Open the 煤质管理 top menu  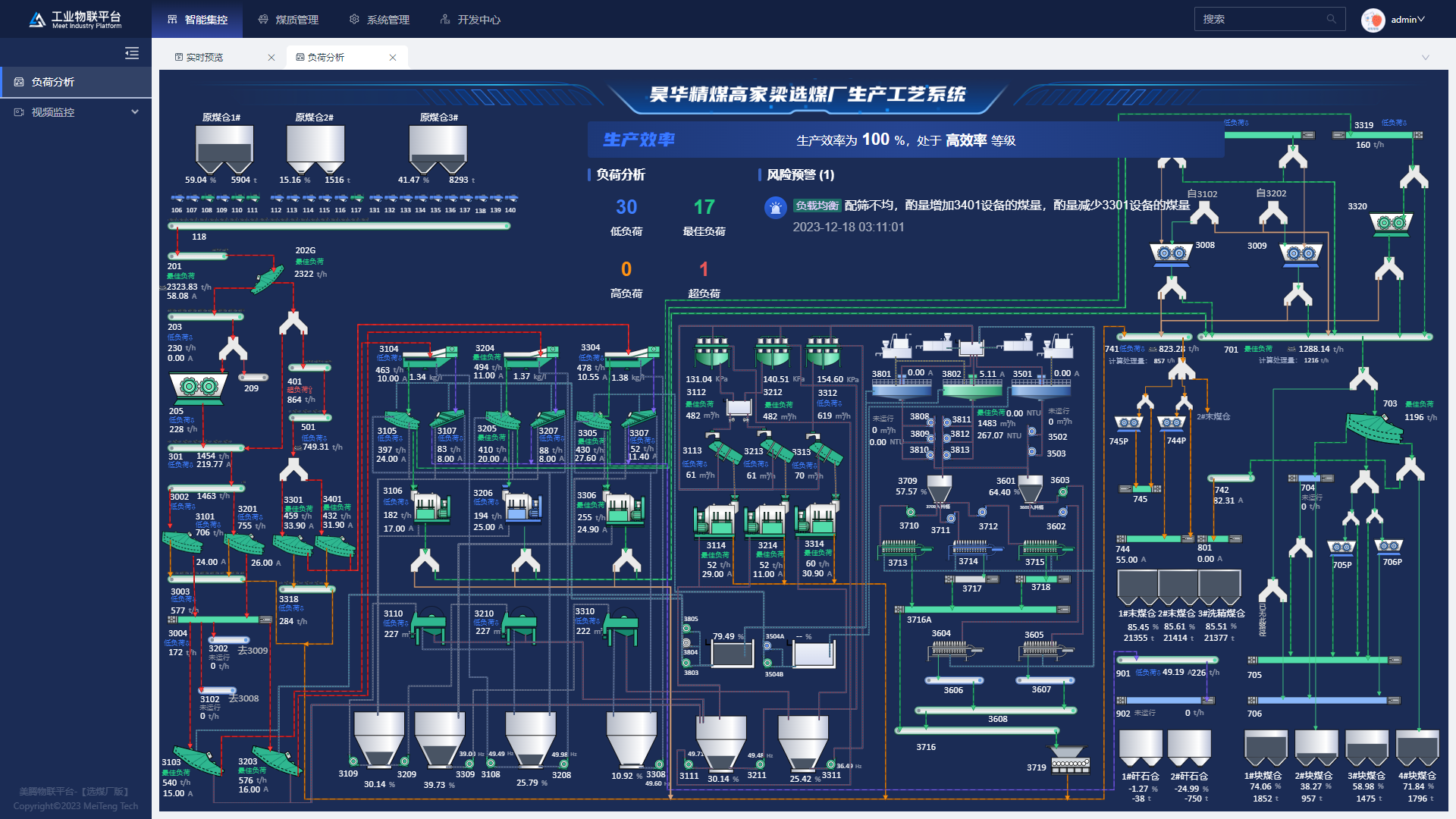click(288, 19)
